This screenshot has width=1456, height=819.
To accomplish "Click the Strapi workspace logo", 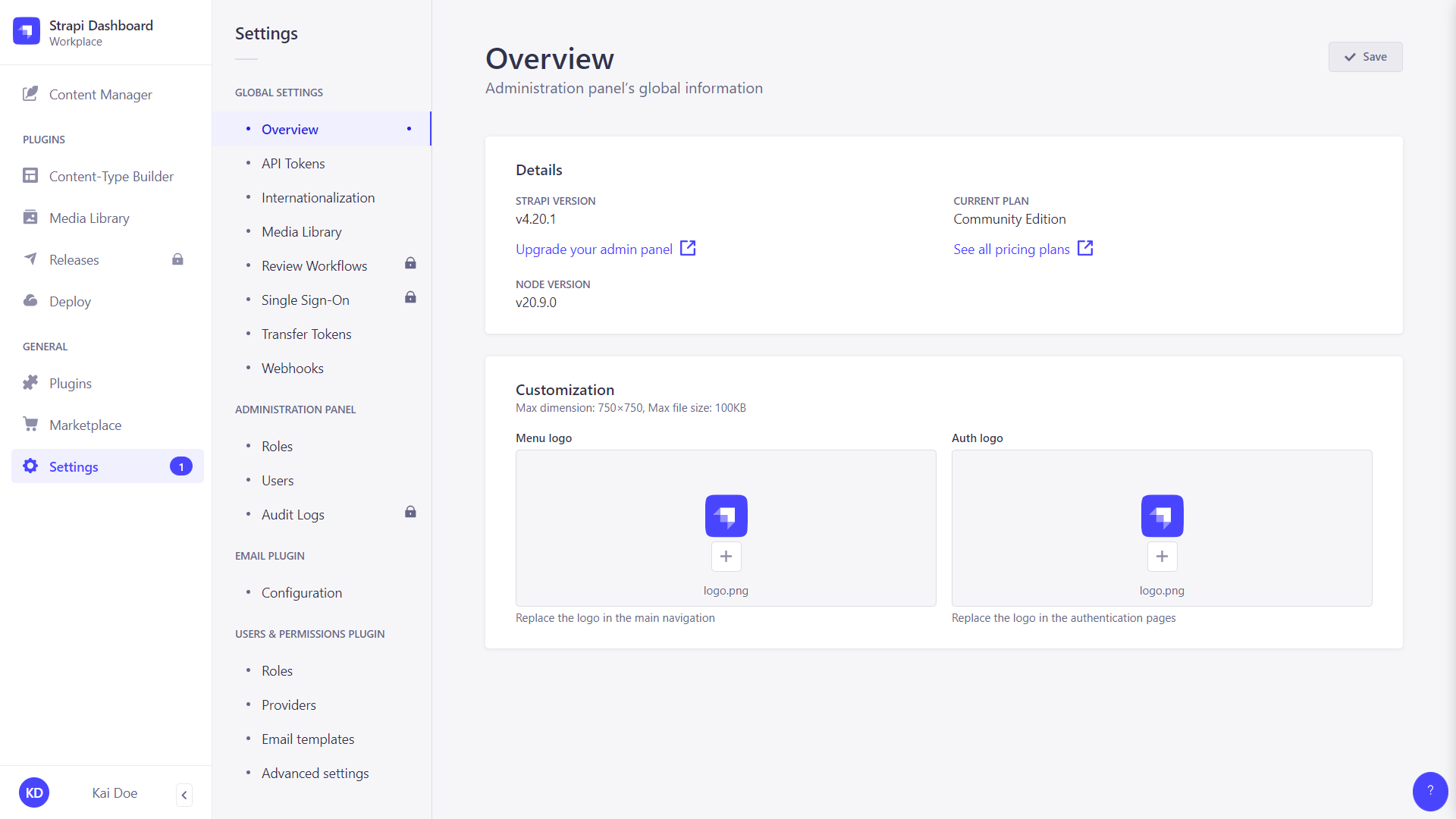I will coord(26,31).
